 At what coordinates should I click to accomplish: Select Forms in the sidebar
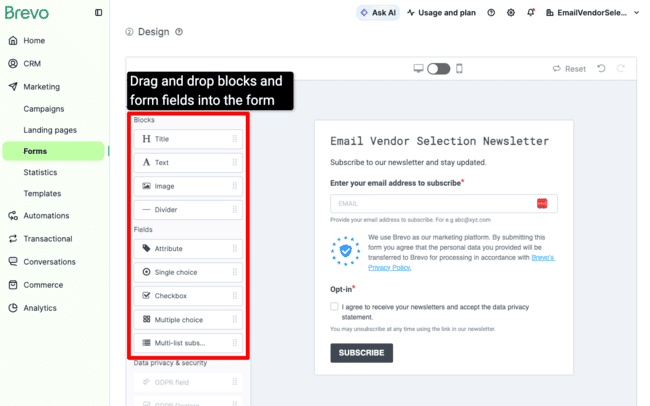53,151
